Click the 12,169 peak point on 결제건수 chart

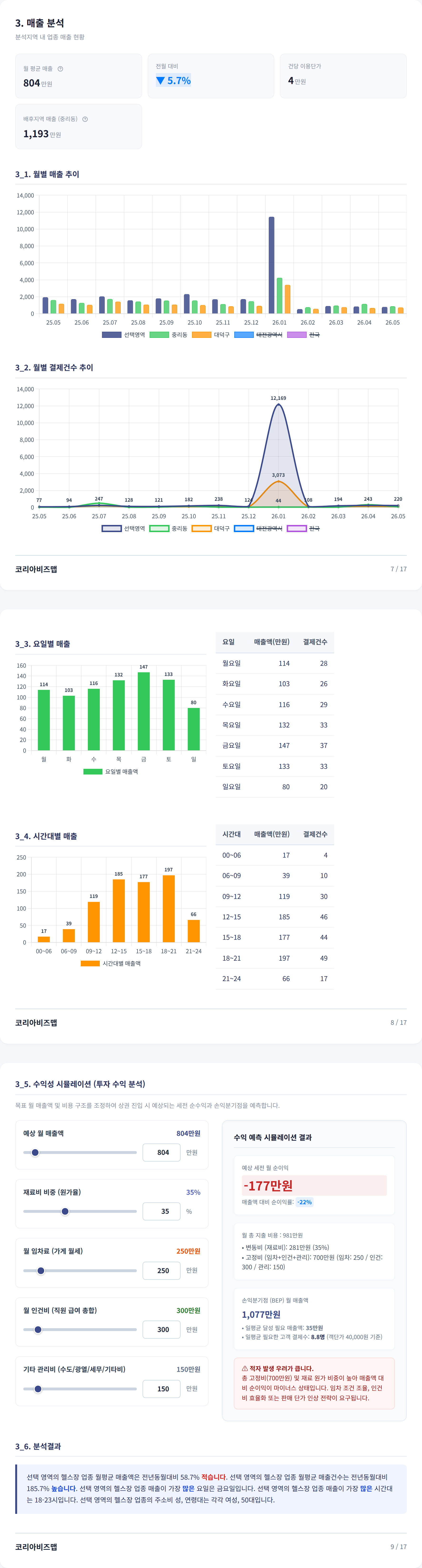tap(278, 405)
